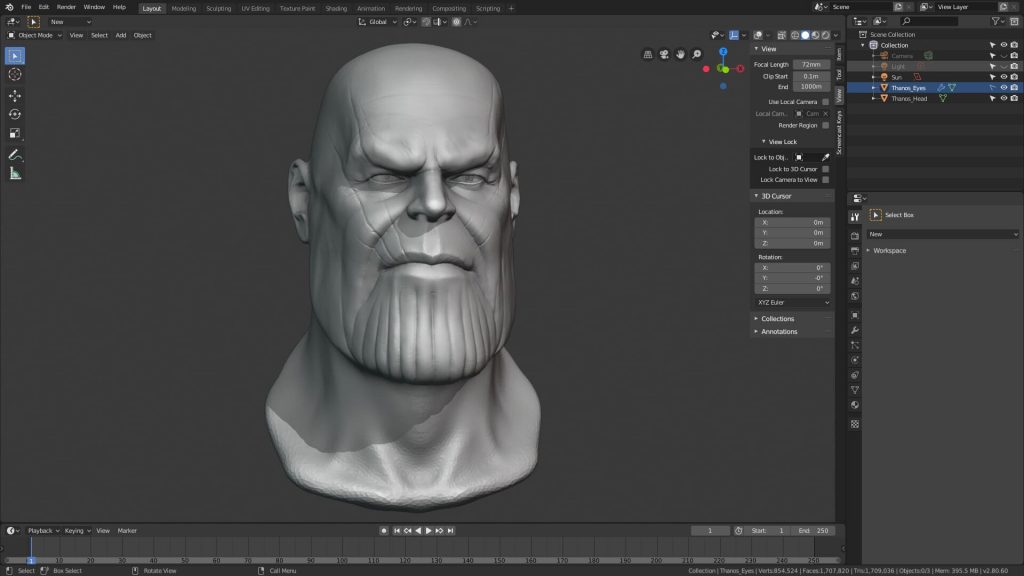This screenshot has width=1024, height=576.
Task: Click the red X axis gizmo ball
Action: click(740, 69)
